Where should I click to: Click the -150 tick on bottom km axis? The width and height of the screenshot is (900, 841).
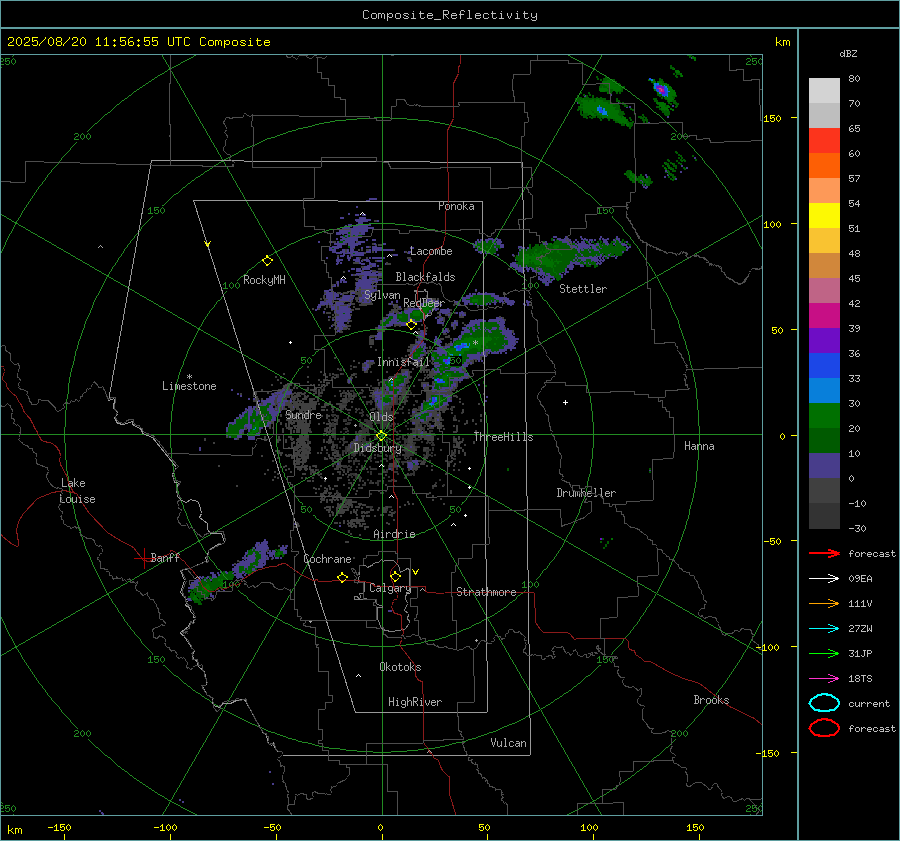[x=60, y=827]
